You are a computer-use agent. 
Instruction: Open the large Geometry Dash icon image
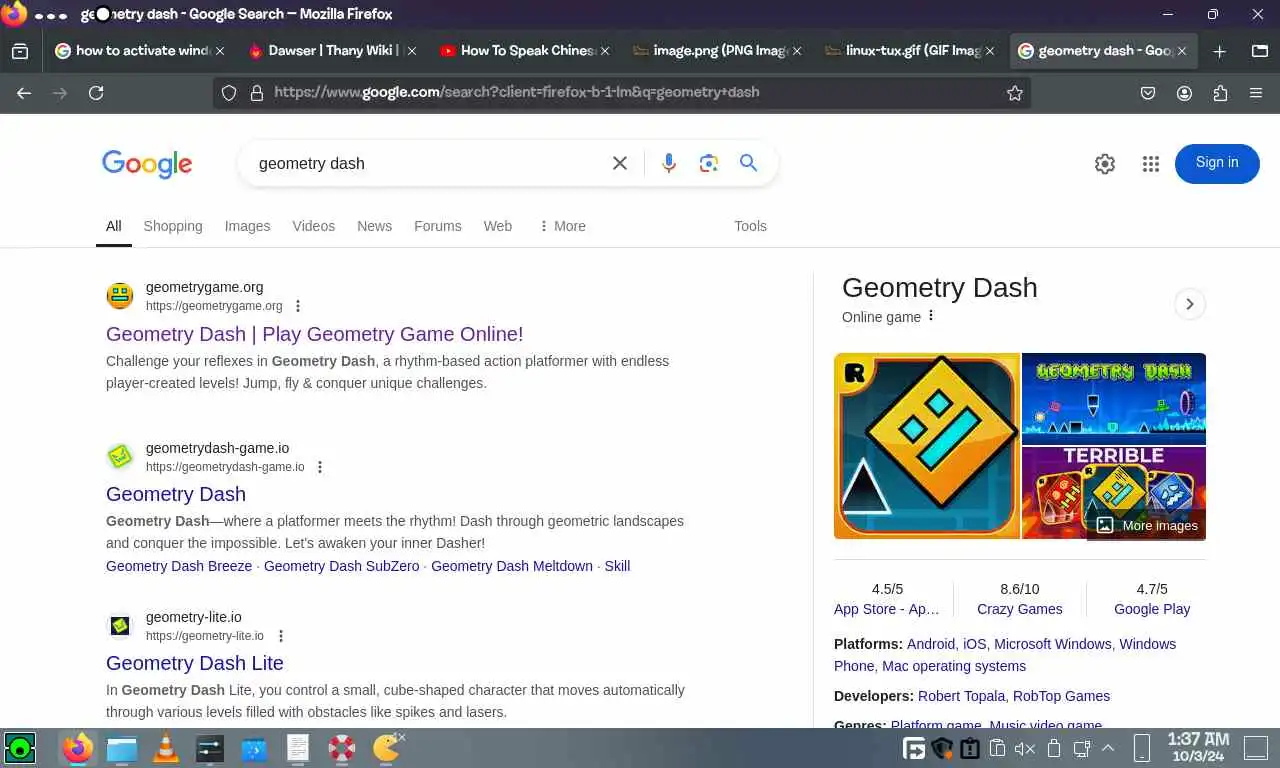coord(927,446)
